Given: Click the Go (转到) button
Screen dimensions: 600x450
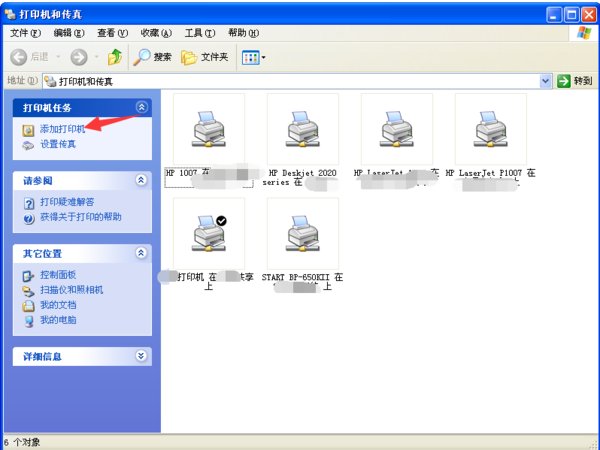Looking at the screenshot, I should click(575, 81).
